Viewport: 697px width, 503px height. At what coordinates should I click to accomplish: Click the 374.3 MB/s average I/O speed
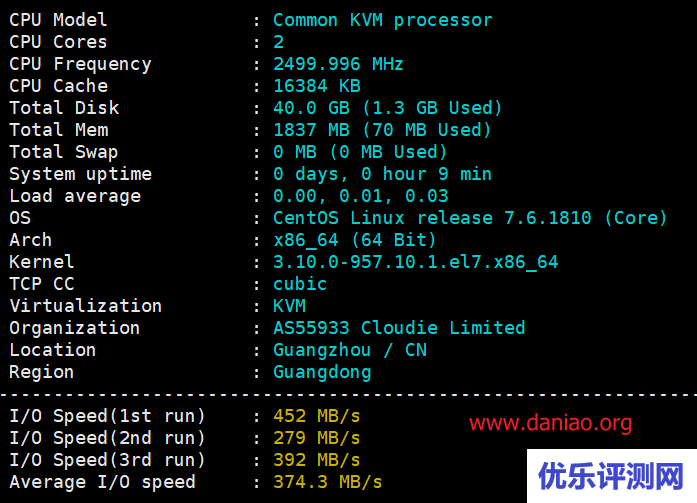point(328,482)
